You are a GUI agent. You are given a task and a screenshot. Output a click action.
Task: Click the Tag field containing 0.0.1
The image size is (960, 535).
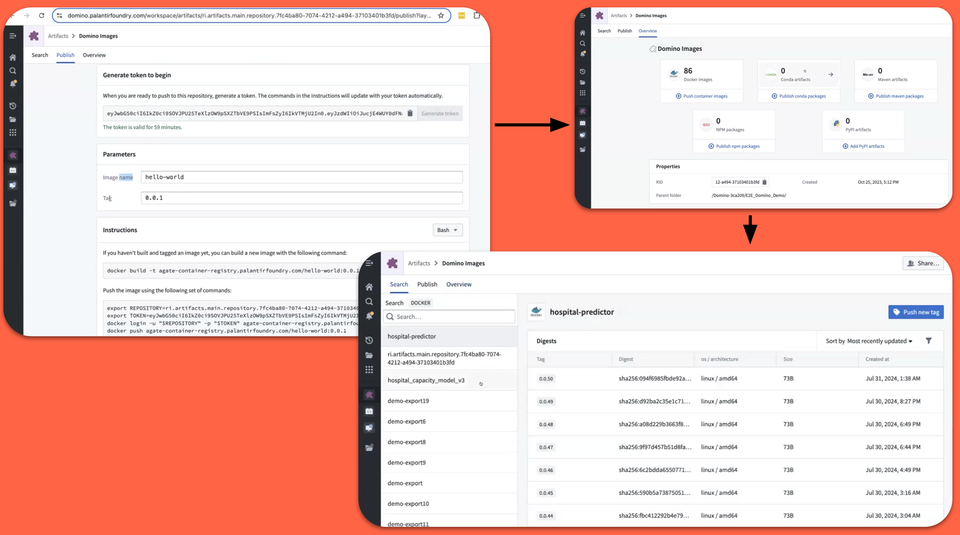point(302,198)
